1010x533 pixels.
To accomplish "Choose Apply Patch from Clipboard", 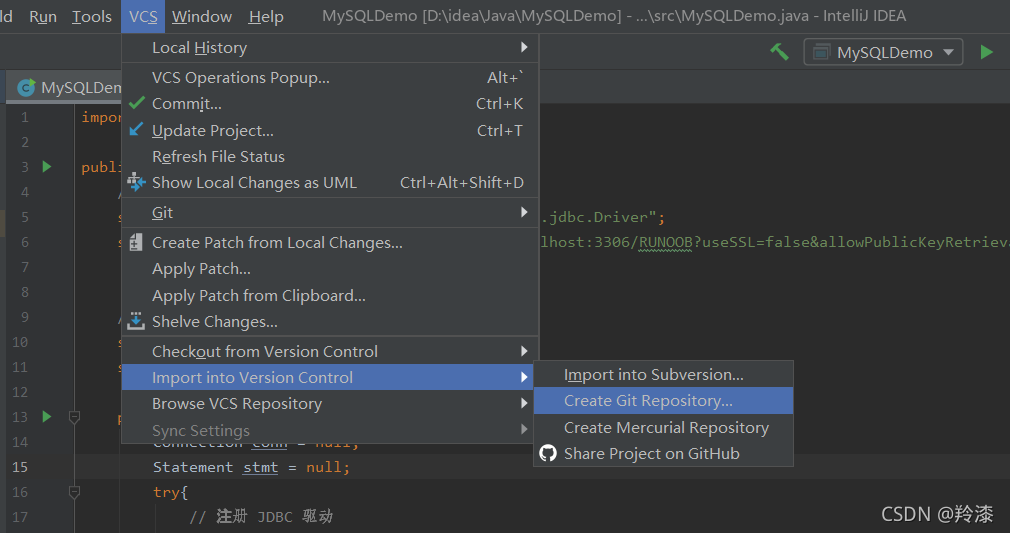I will 330,295.
